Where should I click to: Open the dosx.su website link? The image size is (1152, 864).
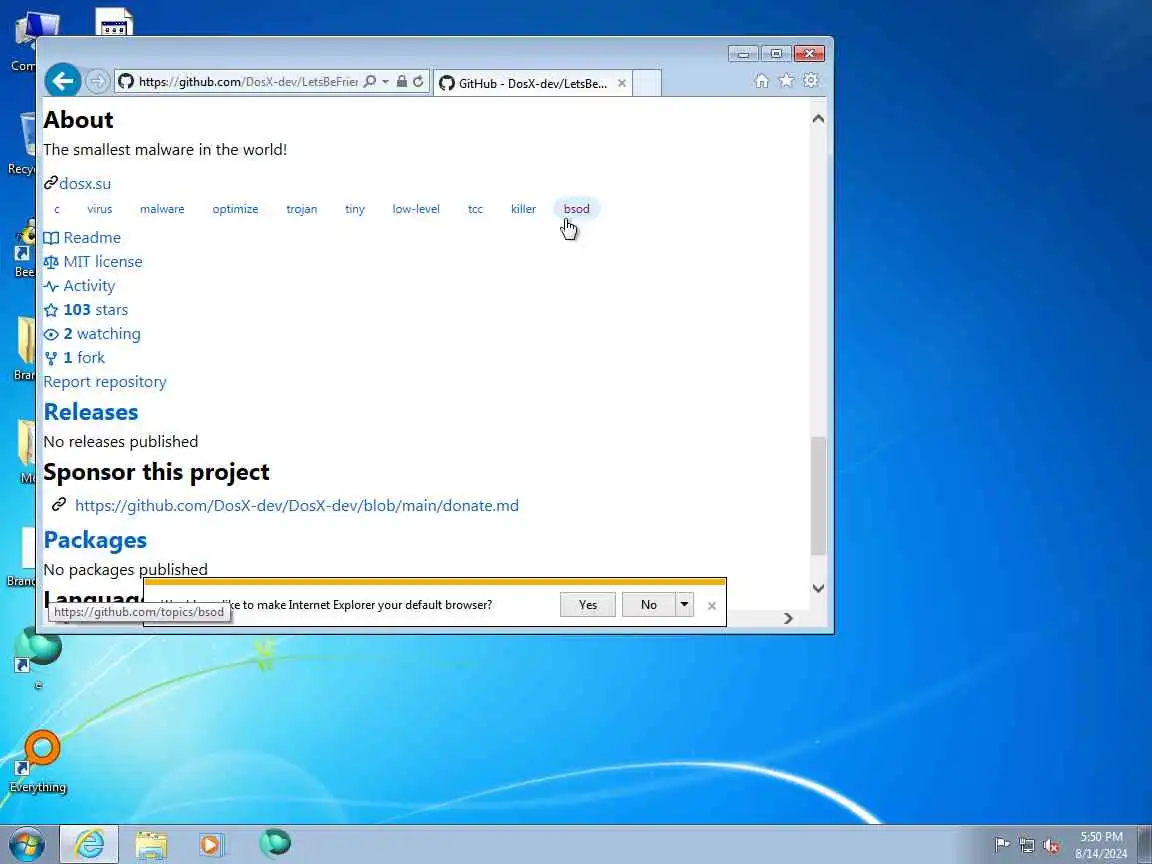[x=84, y=183]
